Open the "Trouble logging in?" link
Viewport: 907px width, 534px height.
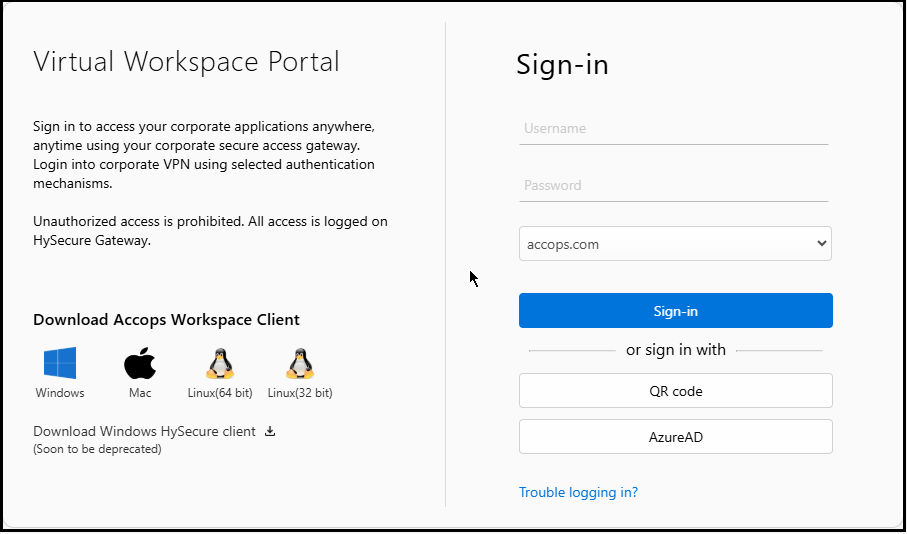[578, 492]
